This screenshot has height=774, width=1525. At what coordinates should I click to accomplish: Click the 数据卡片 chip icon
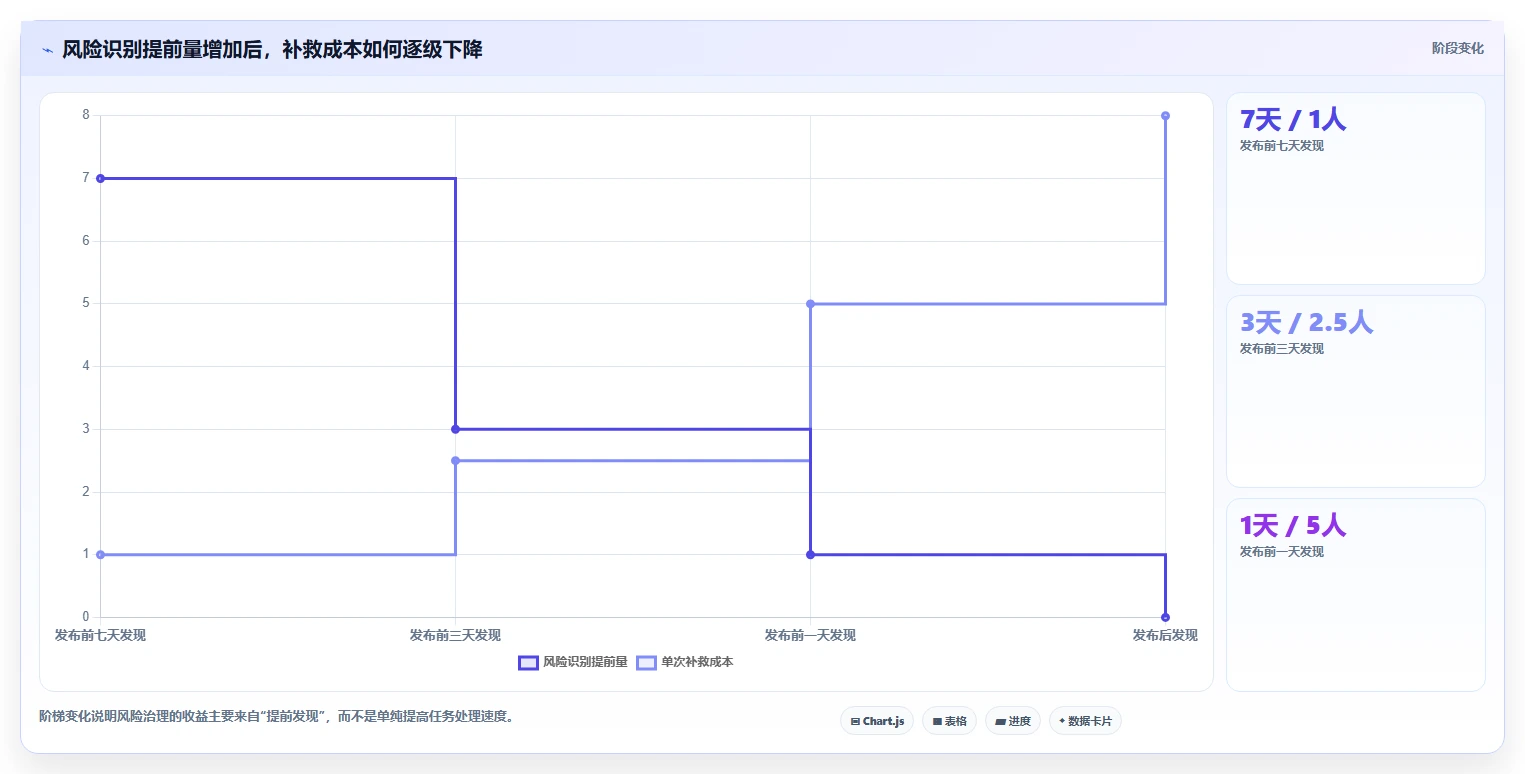pyautogui.click(x=1062, y=721)
